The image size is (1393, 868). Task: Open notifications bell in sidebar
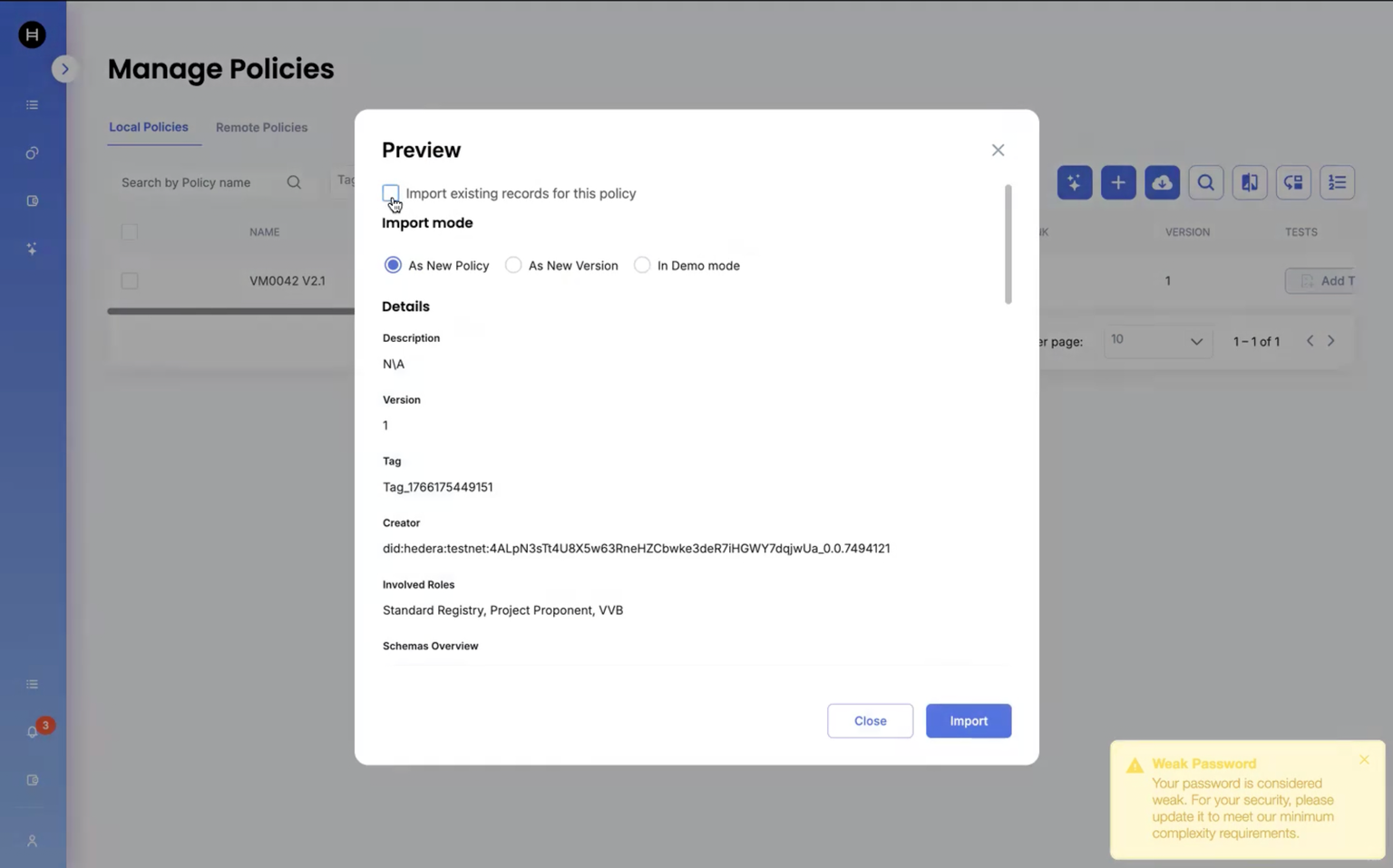tap(33, 731)
